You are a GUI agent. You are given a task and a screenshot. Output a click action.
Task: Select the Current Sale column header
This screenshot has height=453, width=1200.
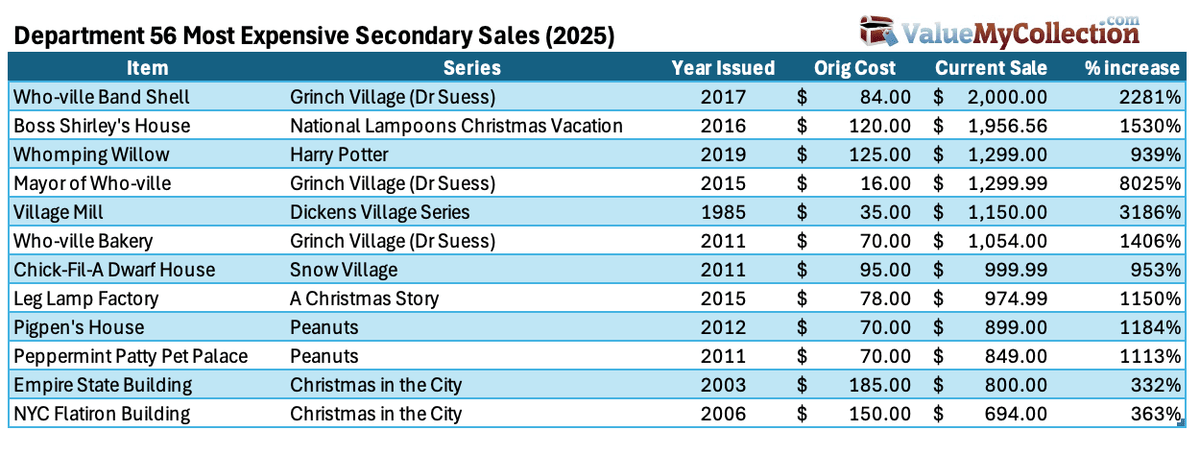[x=991, y=68]
